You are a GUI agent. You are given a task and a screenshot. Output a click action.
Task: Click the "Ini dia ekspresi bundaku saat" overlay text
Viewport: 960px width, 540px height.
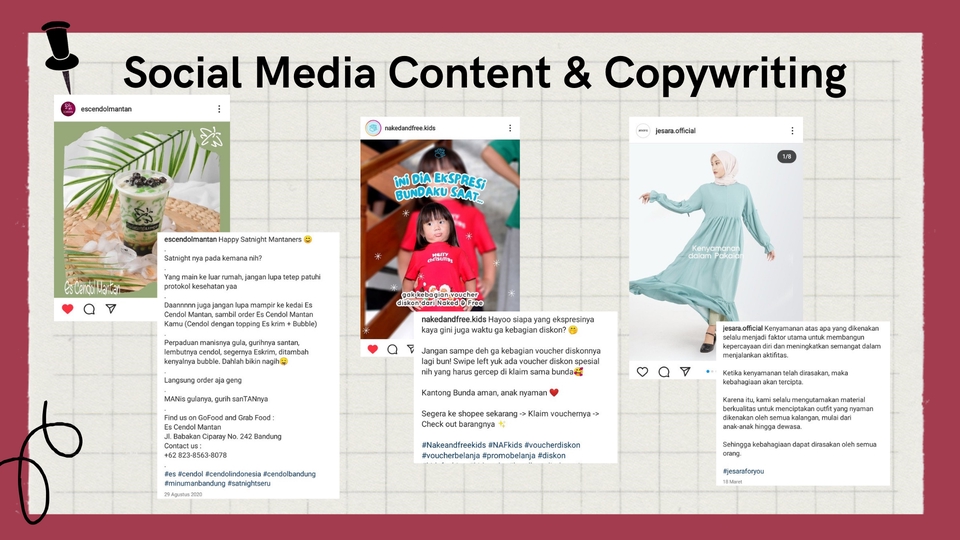pyautogui.click(x=440, y=188)
